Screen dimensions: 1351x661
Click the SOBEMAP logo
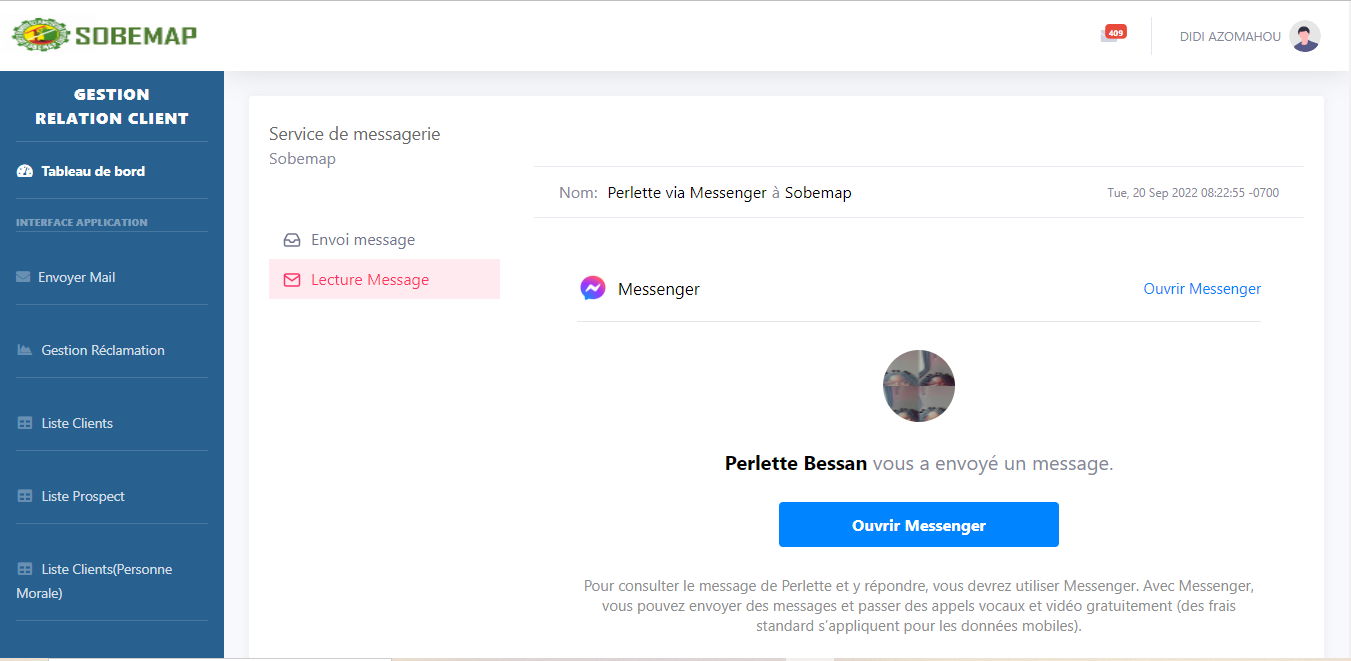(104, 36)
